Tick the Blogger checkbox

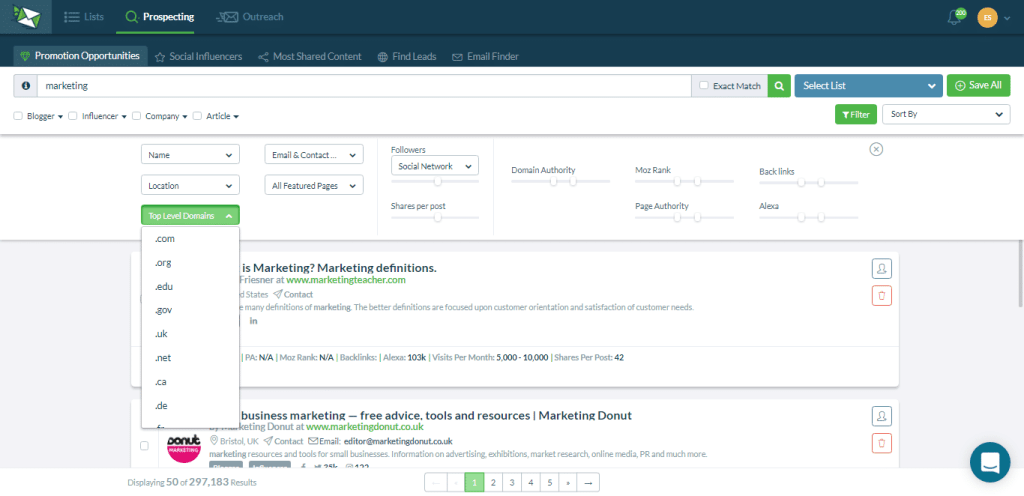pyautogui.click(x=18, y=116)
